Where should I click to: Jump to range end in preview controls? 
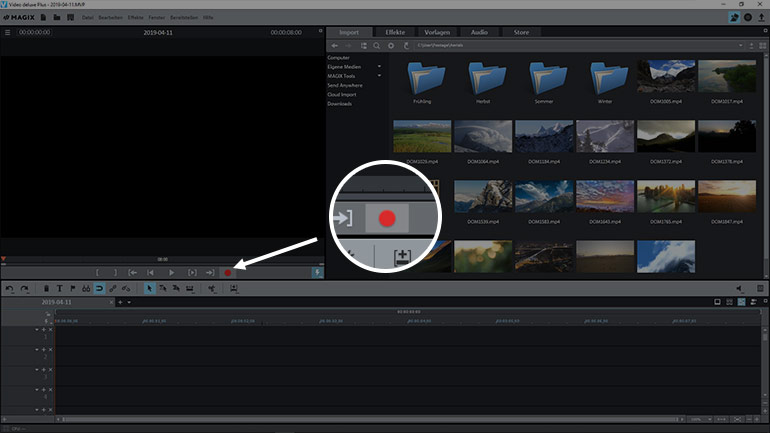[x=210, y=272]
